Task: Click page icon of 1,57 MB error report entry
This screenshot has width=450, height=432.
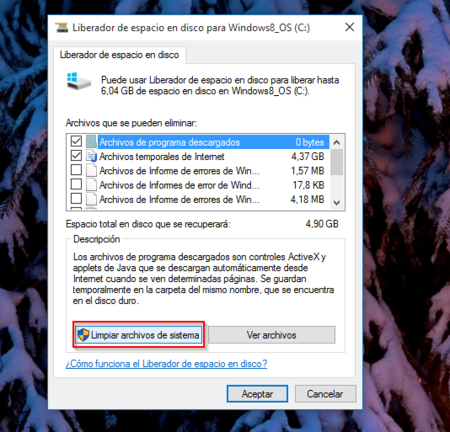Action: pos(91,170)
